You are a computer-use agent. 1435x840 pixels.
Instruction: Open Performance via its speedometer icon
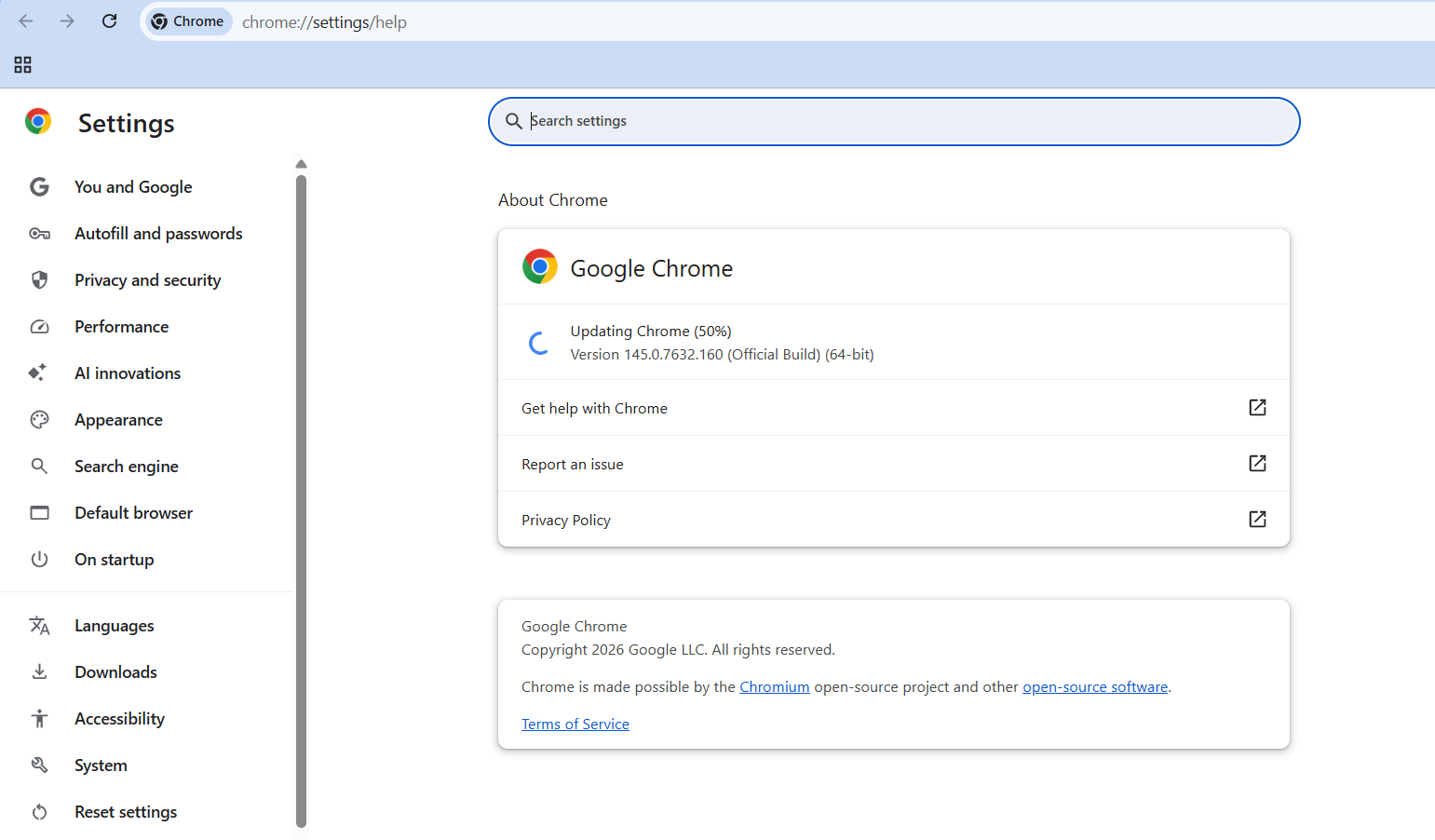(39, 326)
